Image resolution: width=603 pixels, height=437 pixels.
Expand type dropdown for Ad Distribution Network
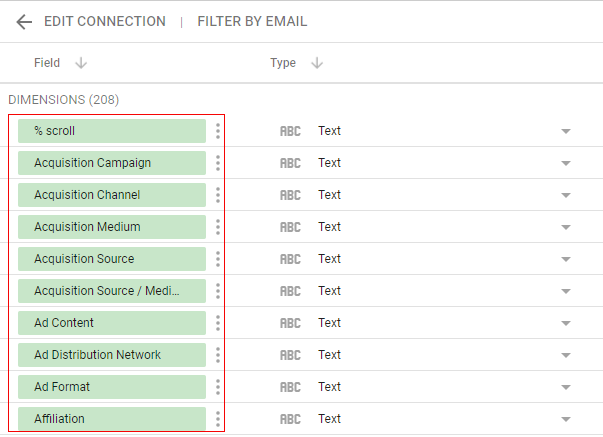[x=565, y=355]
